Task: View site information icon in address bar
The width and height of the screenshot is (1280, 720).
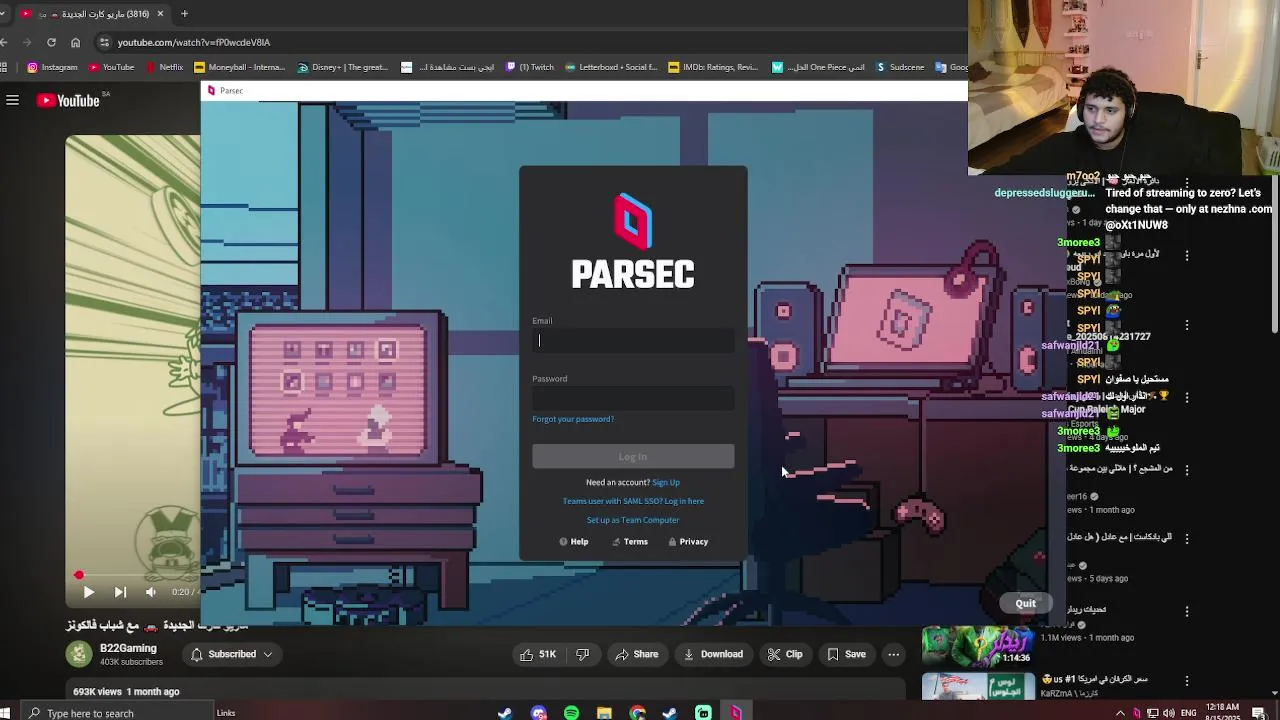Action: 104,42
